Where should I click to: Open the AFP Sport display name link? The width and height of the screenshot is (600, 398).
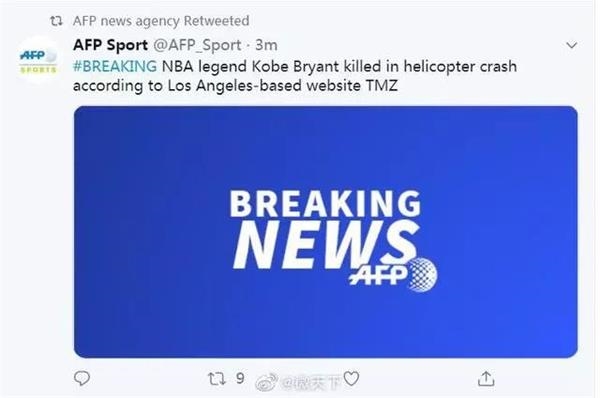(x=110, y=45)
